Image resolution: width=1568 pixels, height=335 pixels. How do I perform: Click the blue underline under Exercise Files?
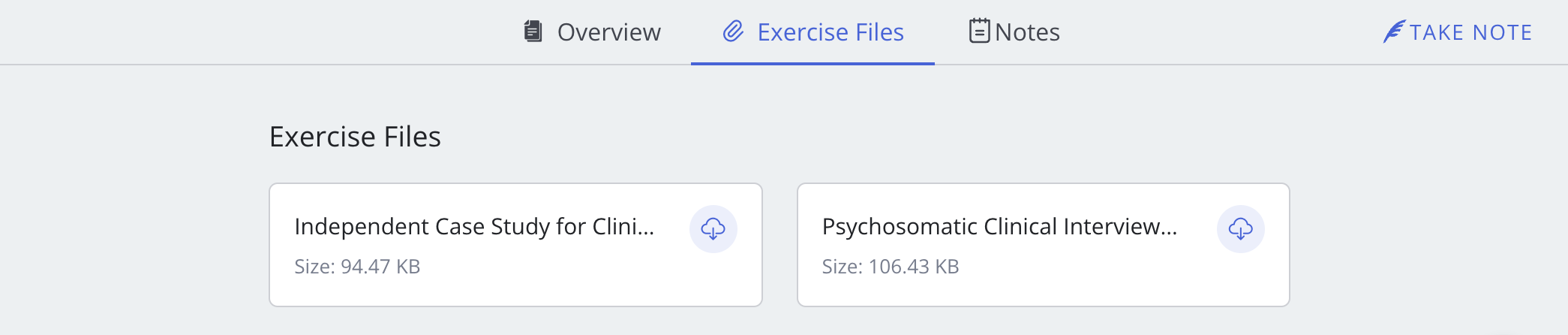(813, 63)
